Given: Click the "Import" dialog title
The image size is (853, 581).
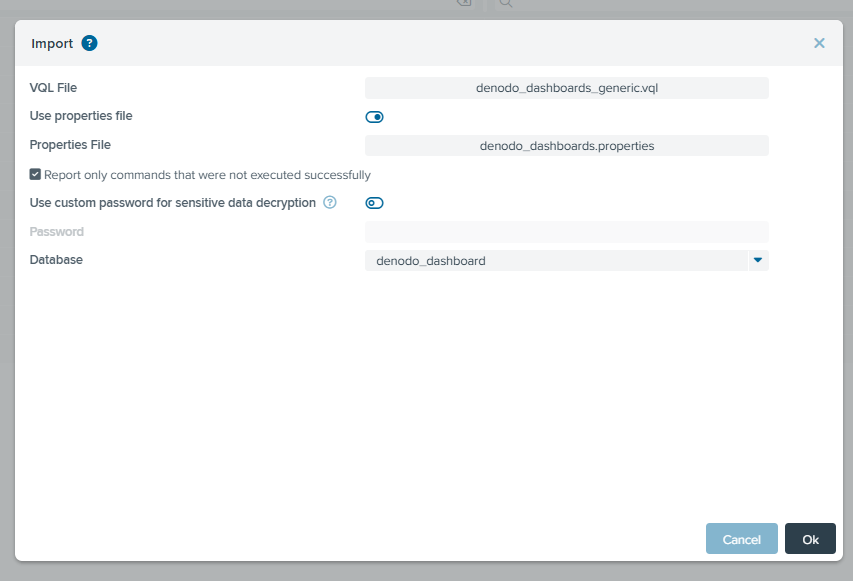Looking at the screenshot, I should [52, 44].
